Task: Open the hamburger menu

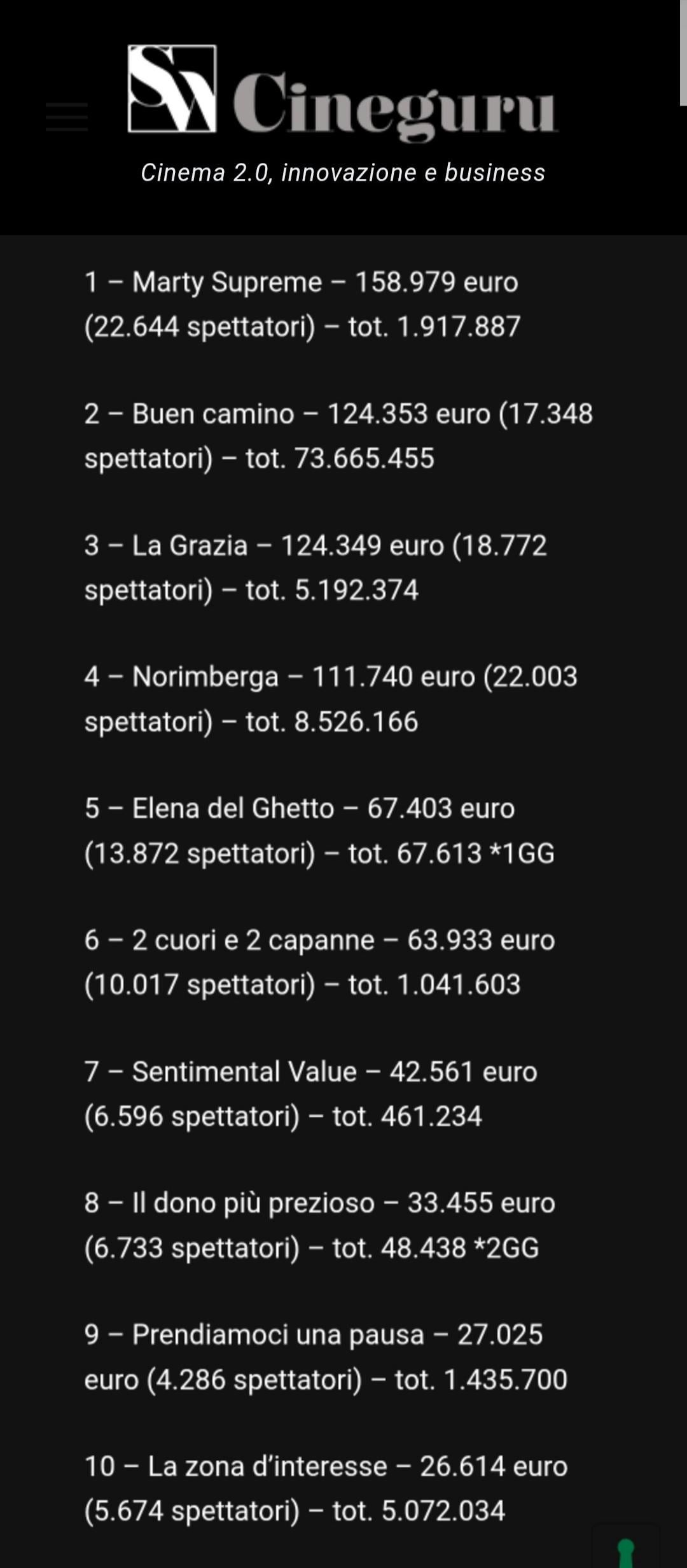Action: 67,116
